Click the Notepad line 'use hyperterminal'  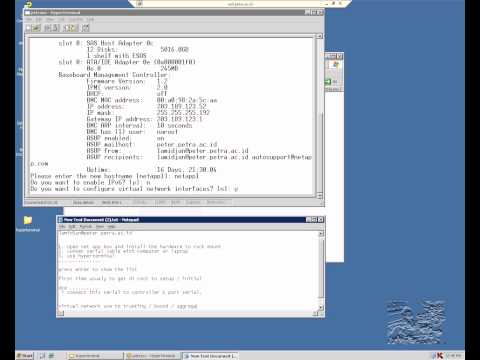click(x=86, y=256)
